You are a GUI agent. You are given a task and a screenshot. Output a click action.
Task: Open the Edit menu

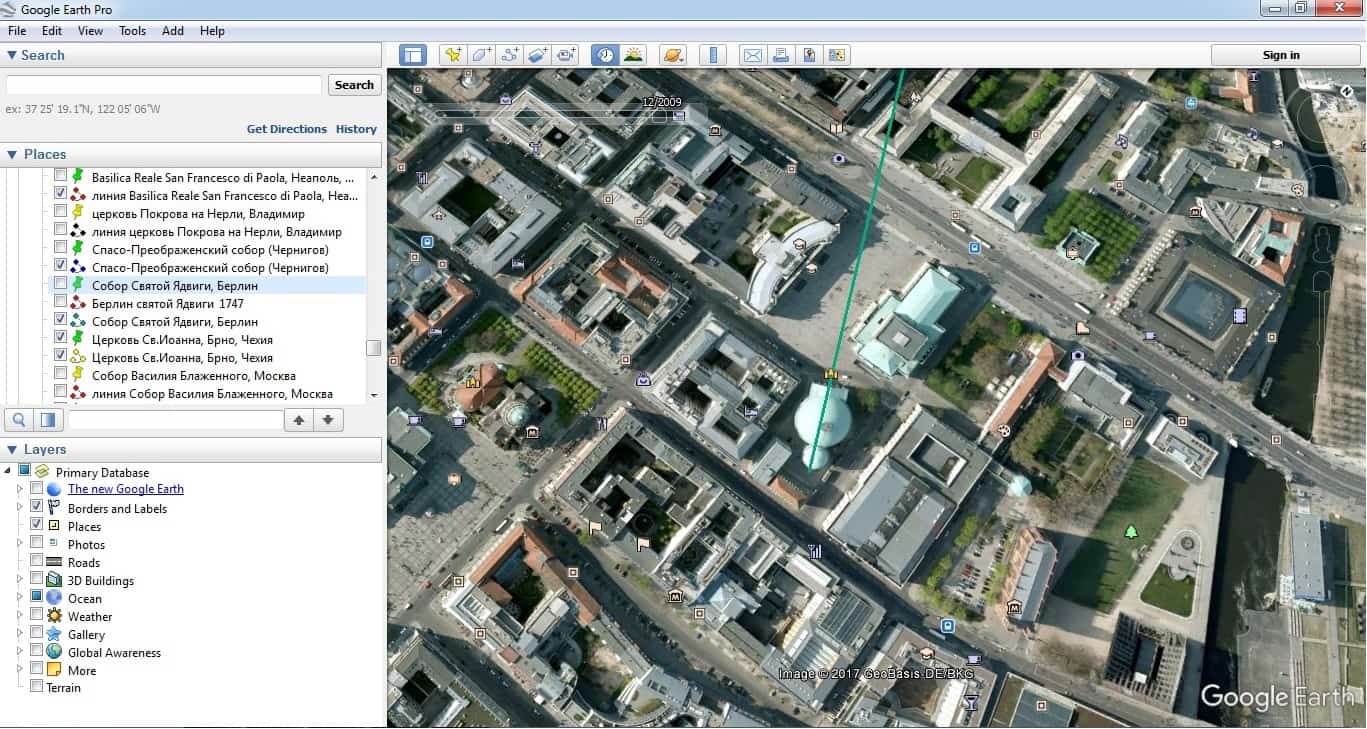point(52,31)
